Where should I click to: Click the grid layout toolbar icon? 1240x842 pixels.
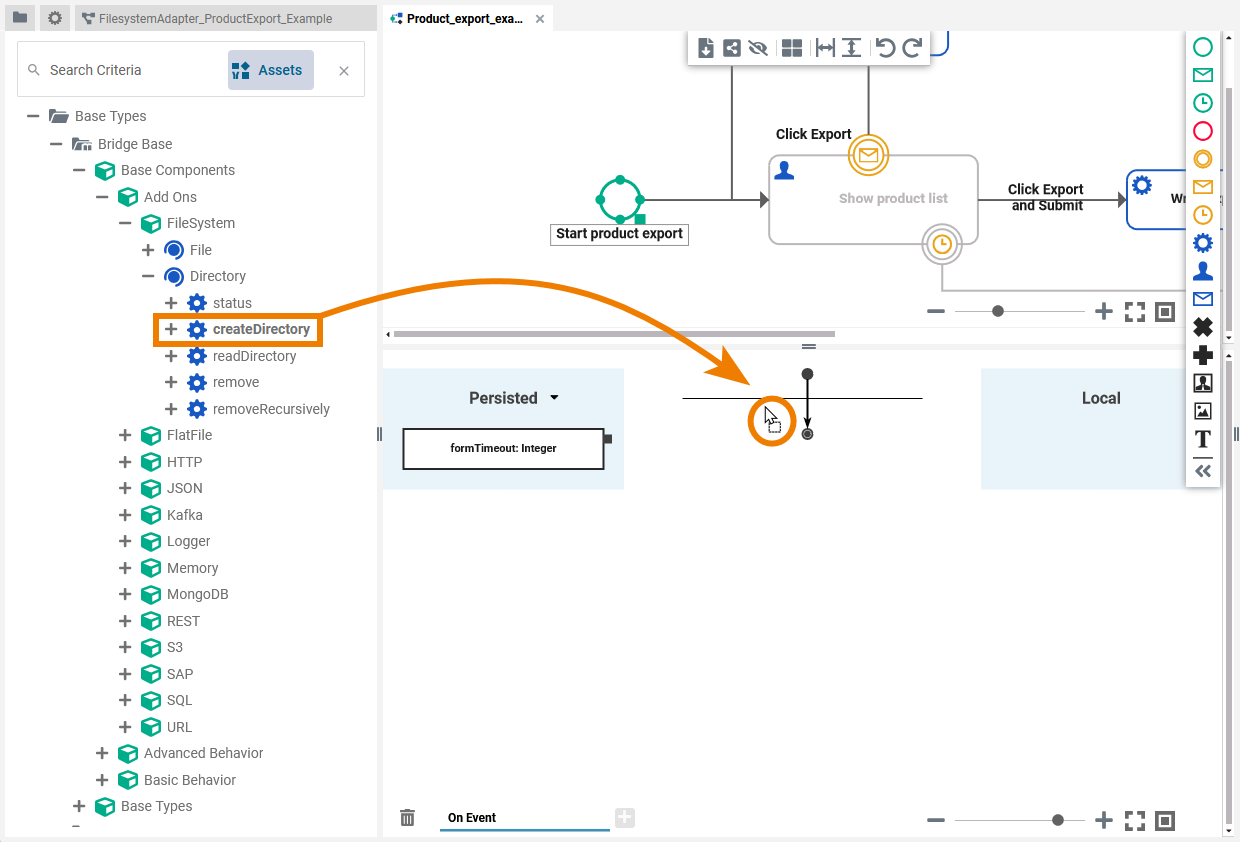coord(792,48)
